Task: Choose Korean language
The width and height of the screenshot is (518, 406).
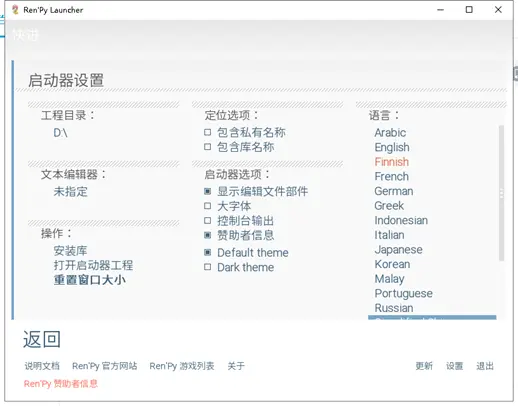Action: tap(392, 264)
